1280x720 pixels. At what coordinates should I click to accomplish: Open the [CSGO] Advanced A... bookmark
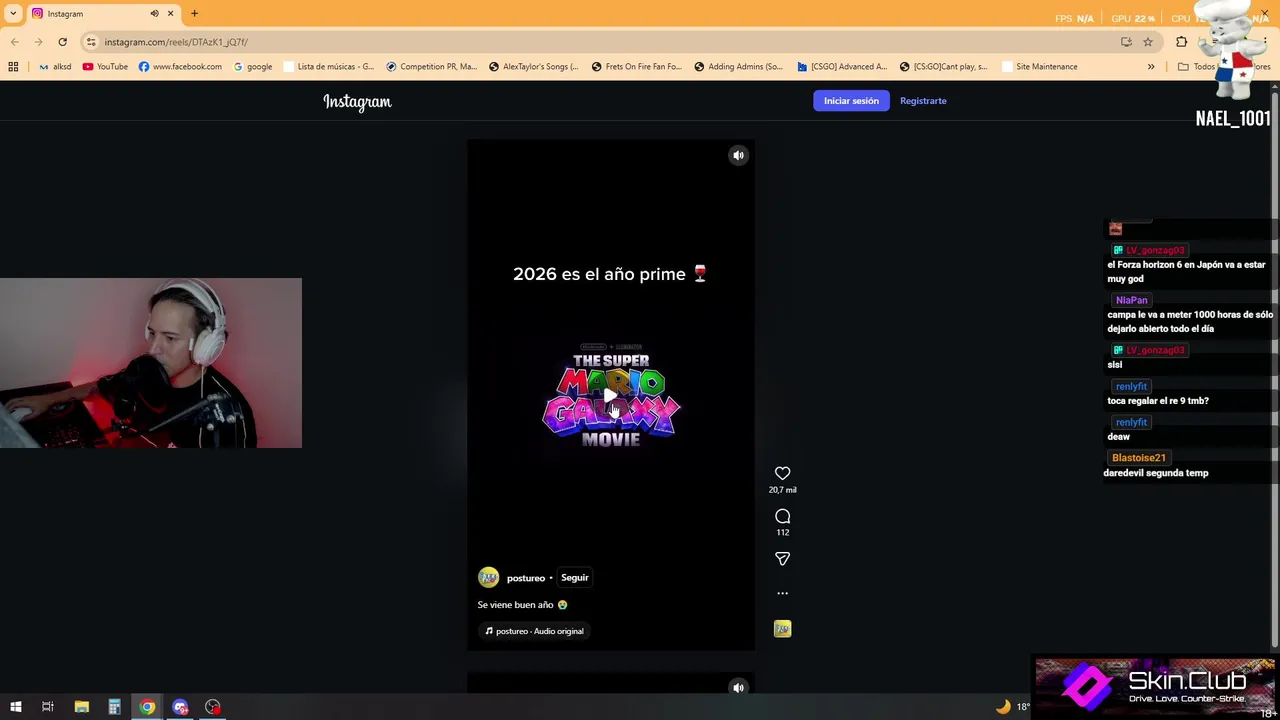coord(841,67)
